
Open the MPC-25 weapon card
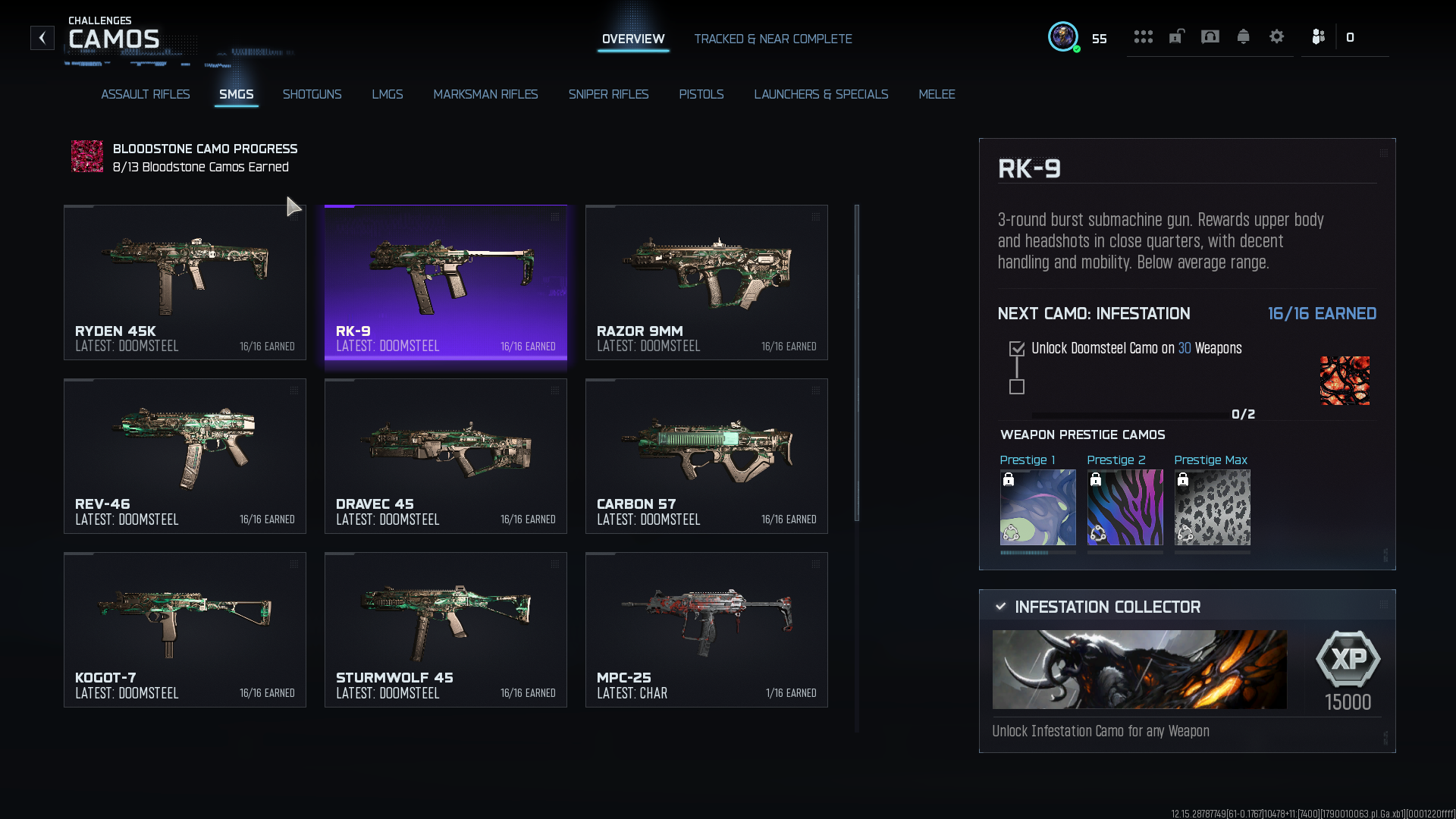707,629
